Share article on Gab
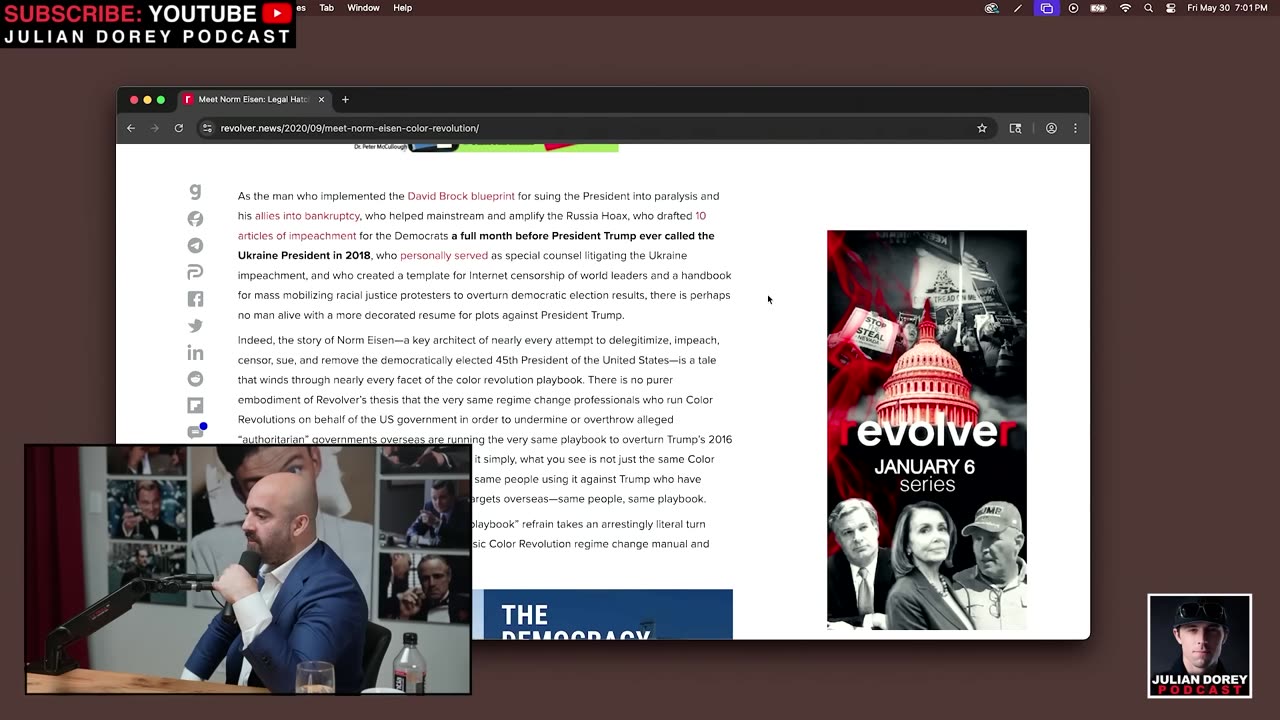This screenshot has height=720, width=1280. pyautogui.click(x=195, y=191)
